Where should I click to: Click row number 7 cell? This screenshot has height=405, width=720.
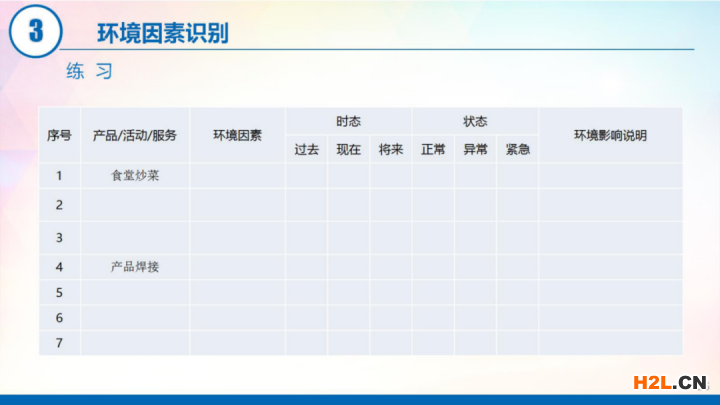pyautogui.click(x=59, y=343)
